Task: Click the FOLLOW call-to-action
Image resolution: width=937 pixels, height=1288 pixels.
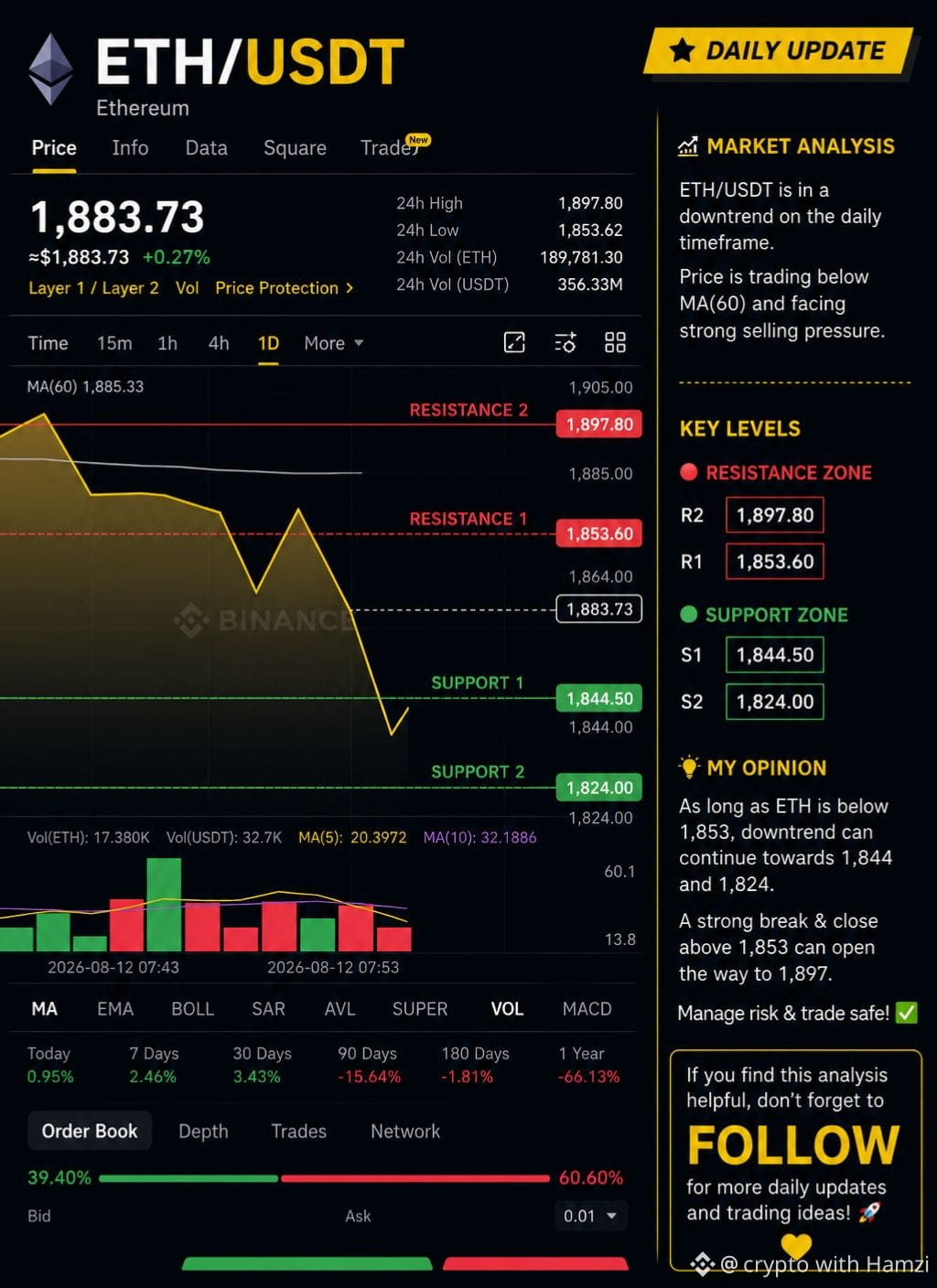Action: pos(793,1144)
